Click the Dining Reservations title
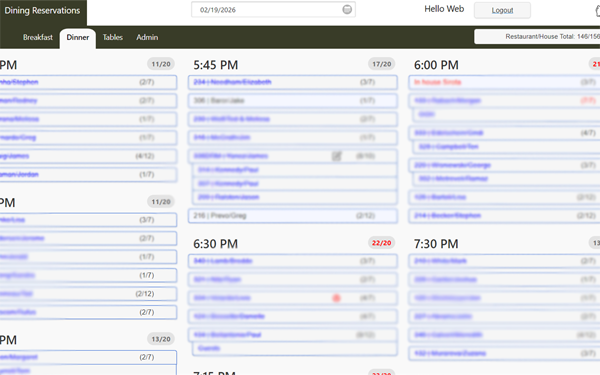Viewport: 600px width, 375px height. [42, 11]
